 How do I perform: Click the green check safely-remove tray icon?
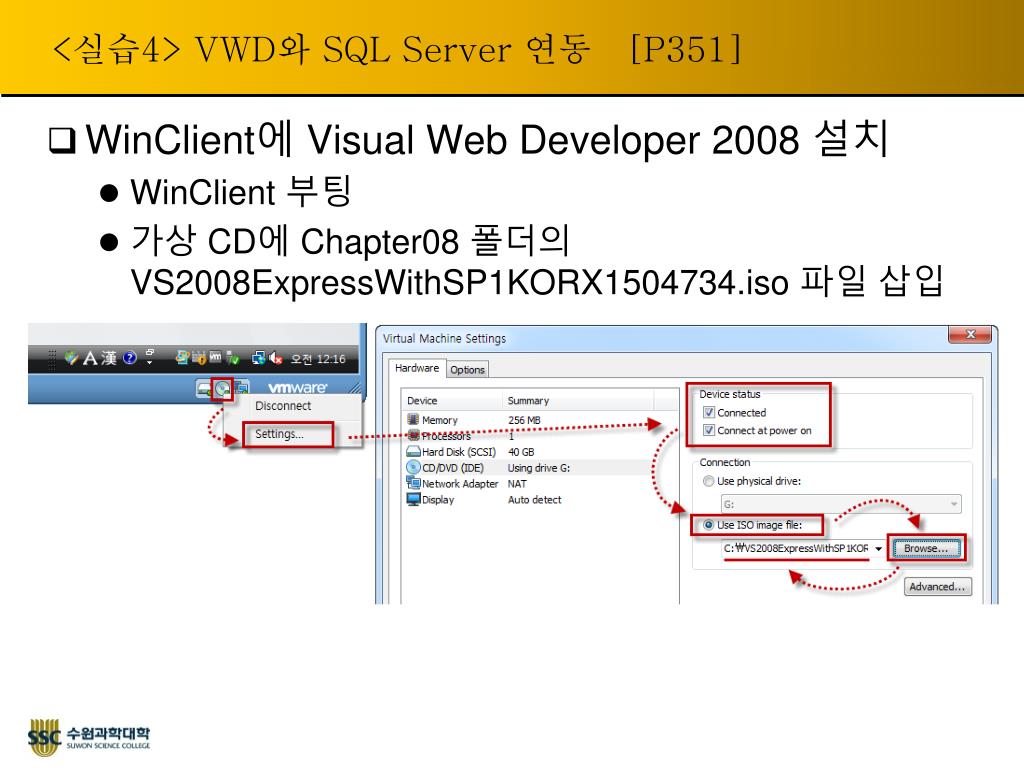click(x=233, y=359)
